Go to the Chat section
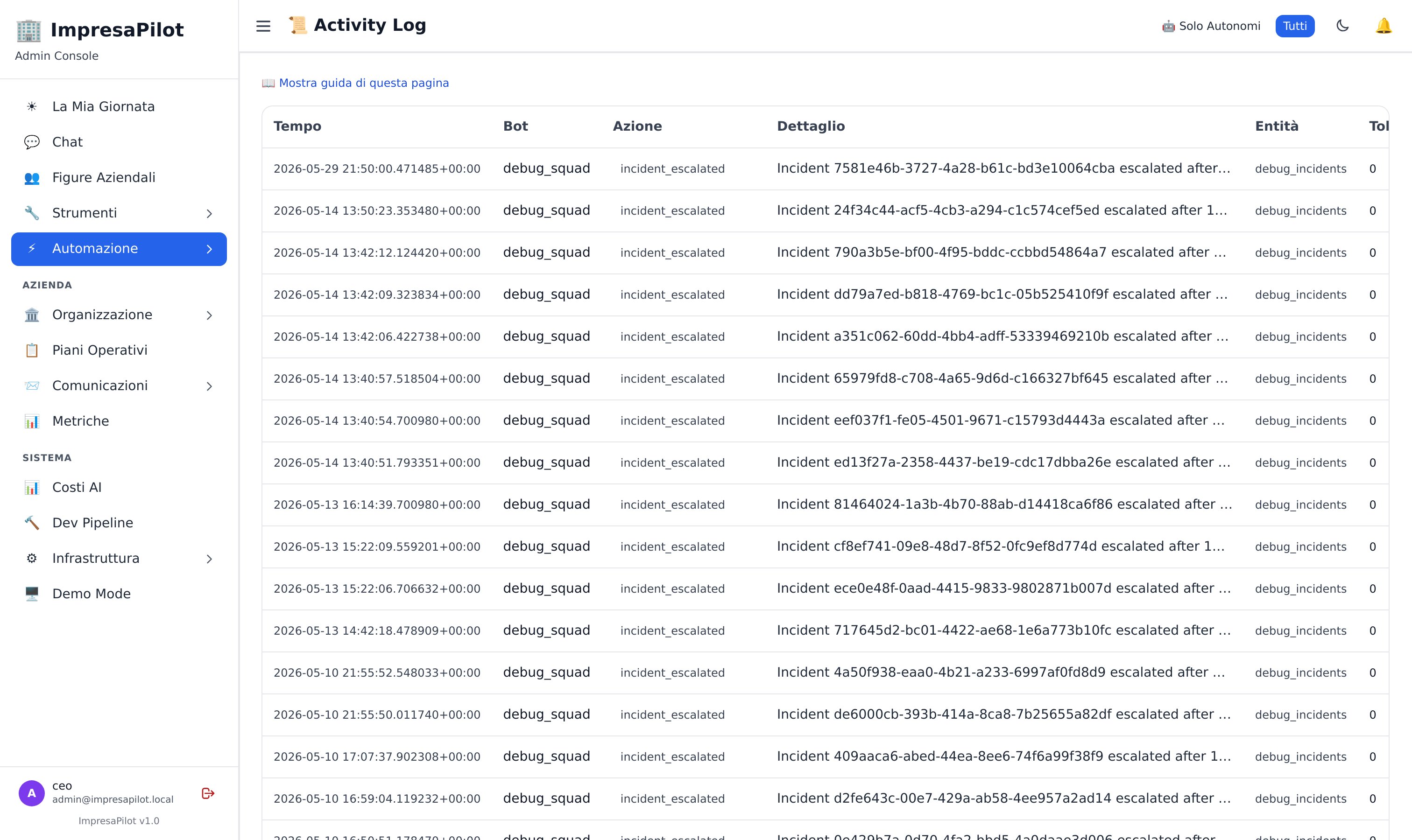 click(x=119, y=142)
